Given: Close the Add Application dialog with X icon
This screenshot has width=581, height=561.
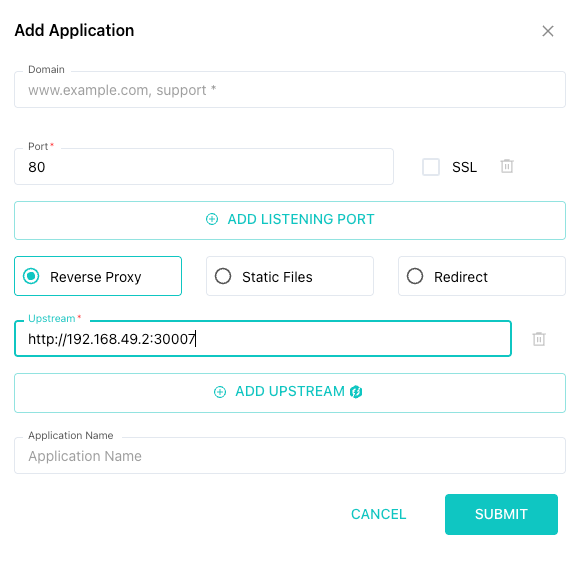Looking at the screenshot, I should [x=548, y=31].
